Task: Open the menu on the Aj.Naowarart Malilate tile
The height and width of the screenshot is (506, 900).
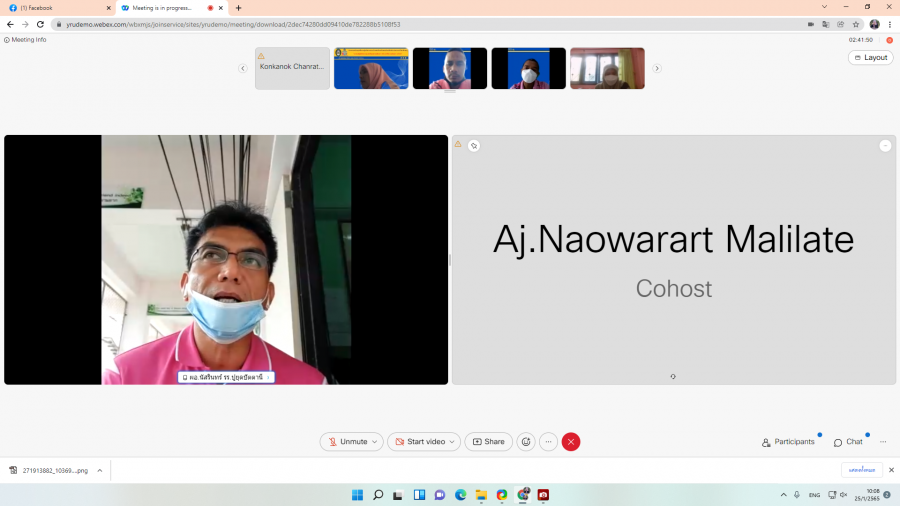Action: [x=885, y=146]
